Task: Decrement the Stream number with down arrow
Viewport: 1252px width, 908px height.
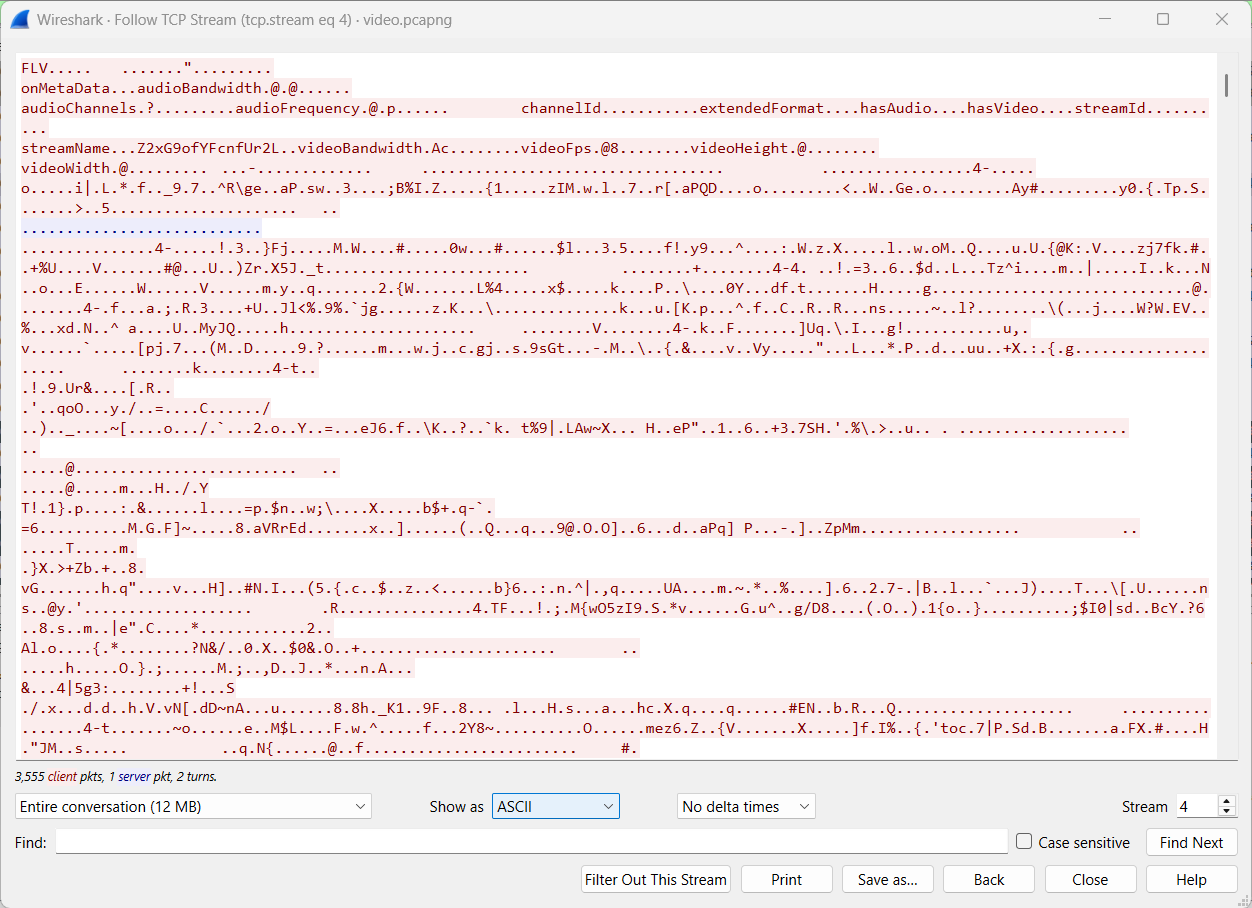Action: (x=1227, y=812)
